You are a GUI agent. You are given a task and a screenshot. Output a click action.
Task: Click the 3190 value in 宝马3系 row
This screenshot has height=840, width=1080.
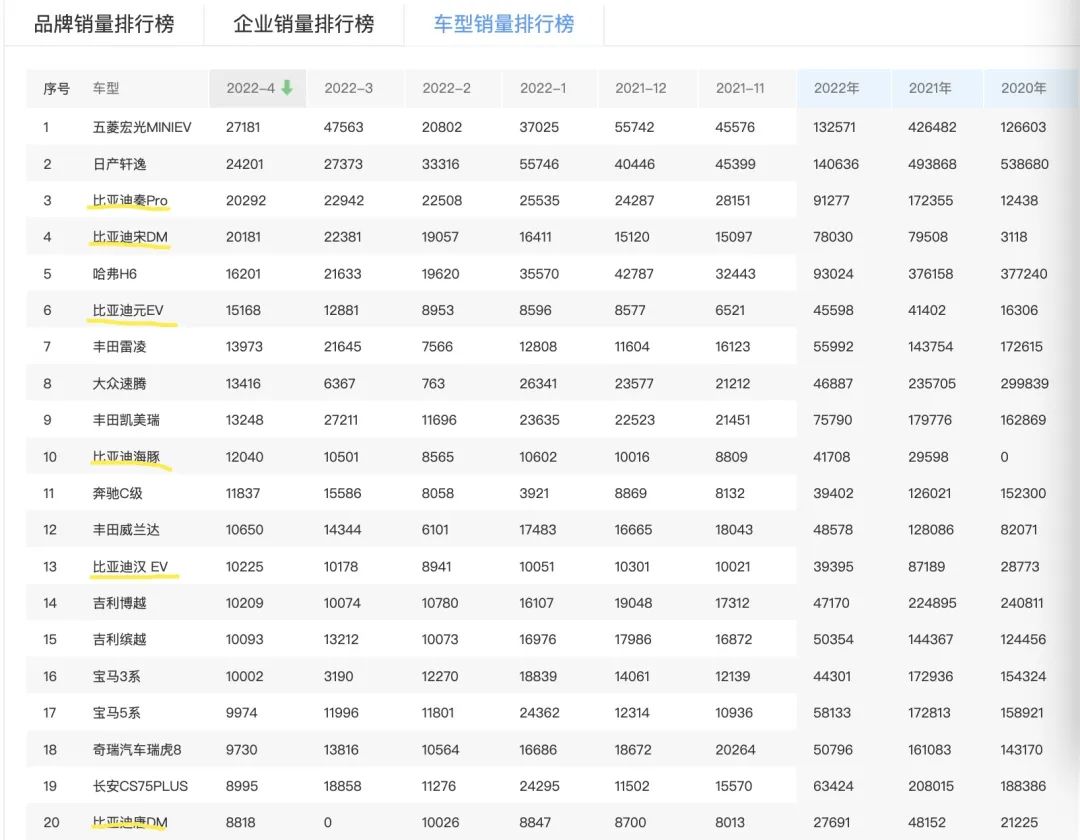pos(338,677)
